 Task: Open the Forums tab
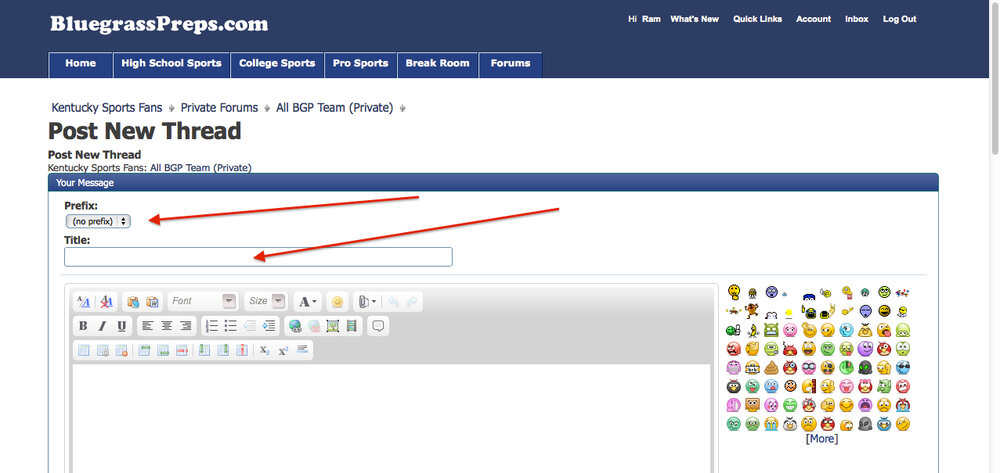[x=510, y=64]
